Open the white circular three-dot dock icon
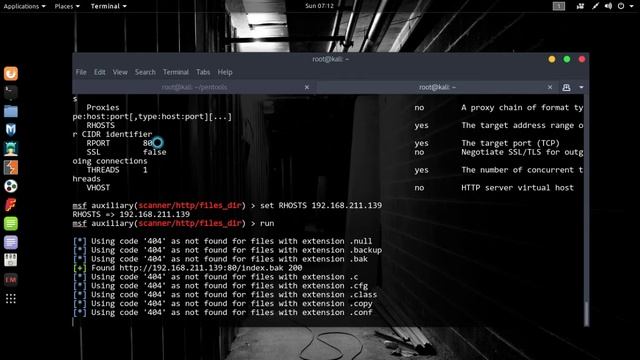This screenshot has height=360, width=640. coord(11,186)
